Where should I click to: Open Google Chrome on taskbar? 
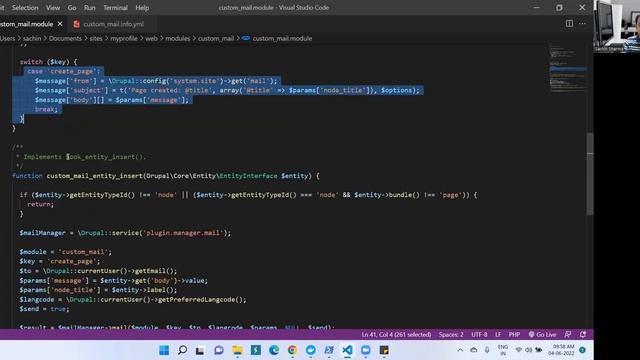pyautogui.click(x=292, y=350)
